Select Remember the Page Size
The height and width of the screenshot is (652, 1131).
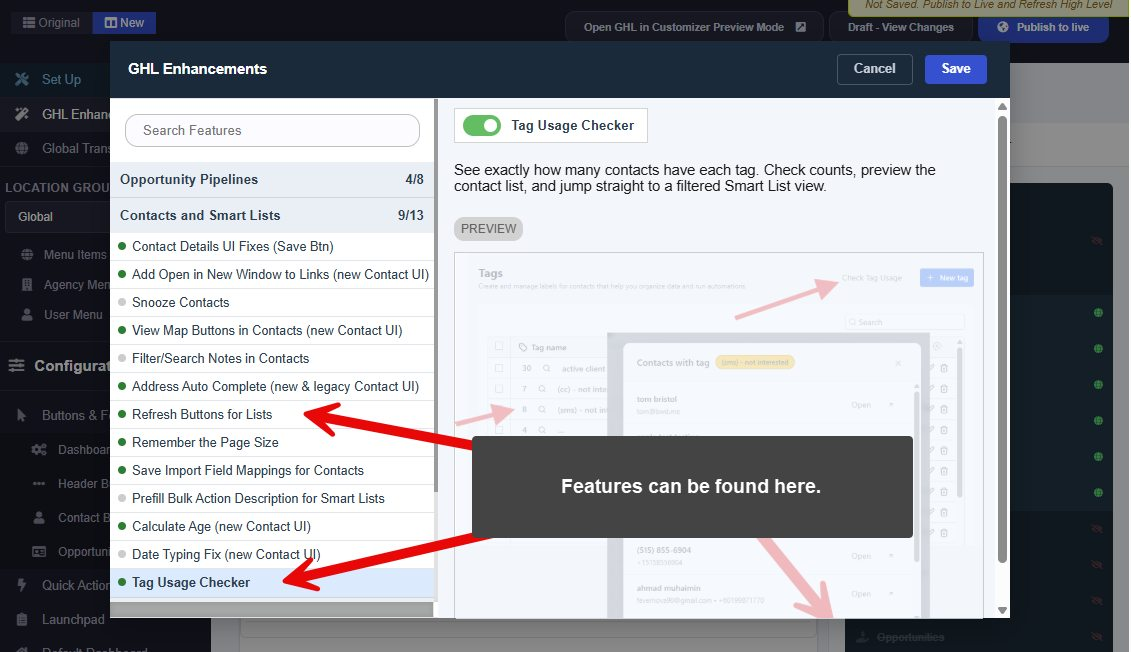pyautogui.click(x=272, y=443)
